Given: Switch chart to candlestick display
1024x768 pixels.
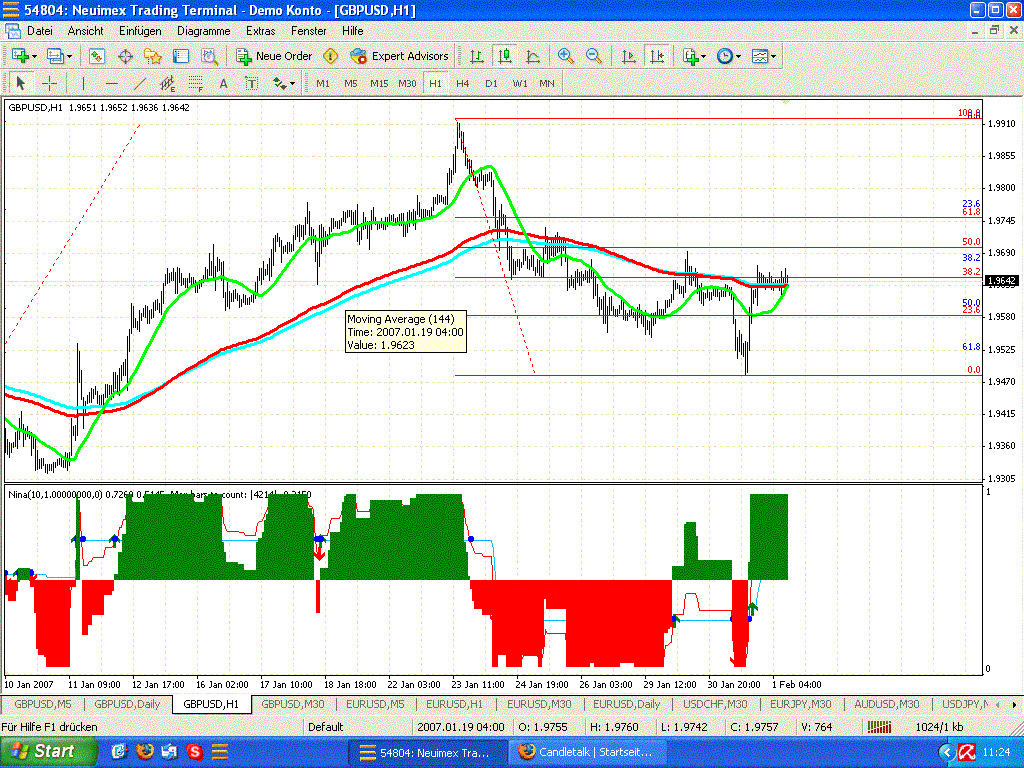Looking at the screenshot, I should pyautogui.click(x=505, y=56).
